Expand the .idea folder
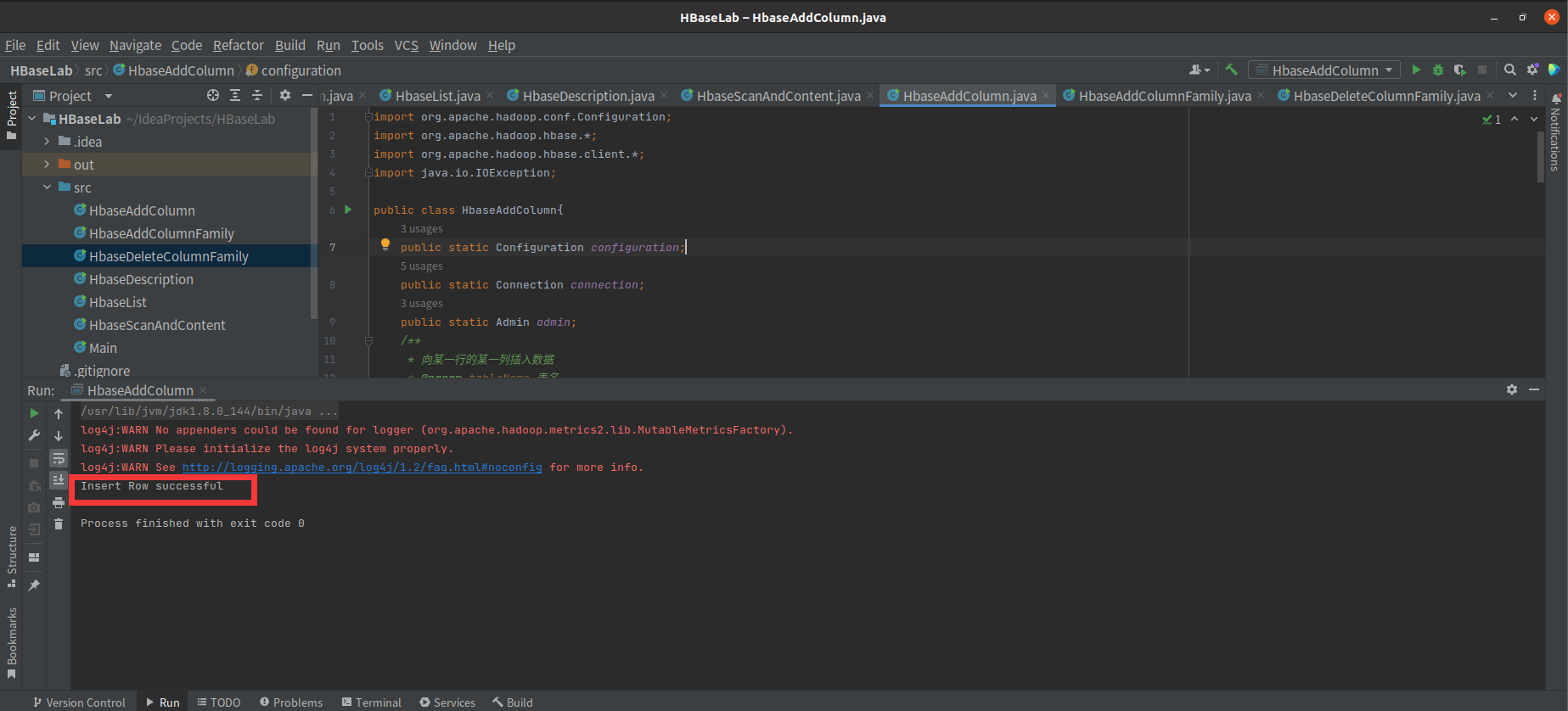Viewport: 1568px width, 711px height. pos(47,142)
